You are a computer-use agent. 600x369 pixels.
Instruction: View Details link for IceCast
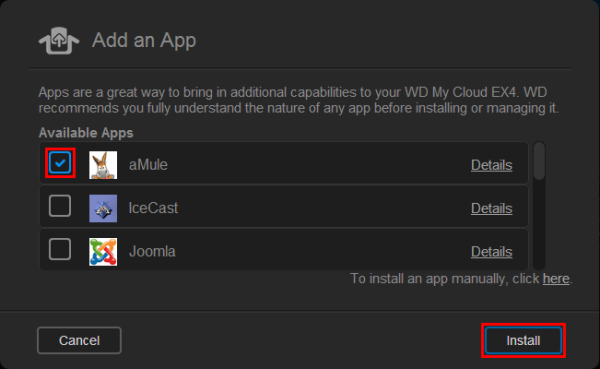point(491,208)
